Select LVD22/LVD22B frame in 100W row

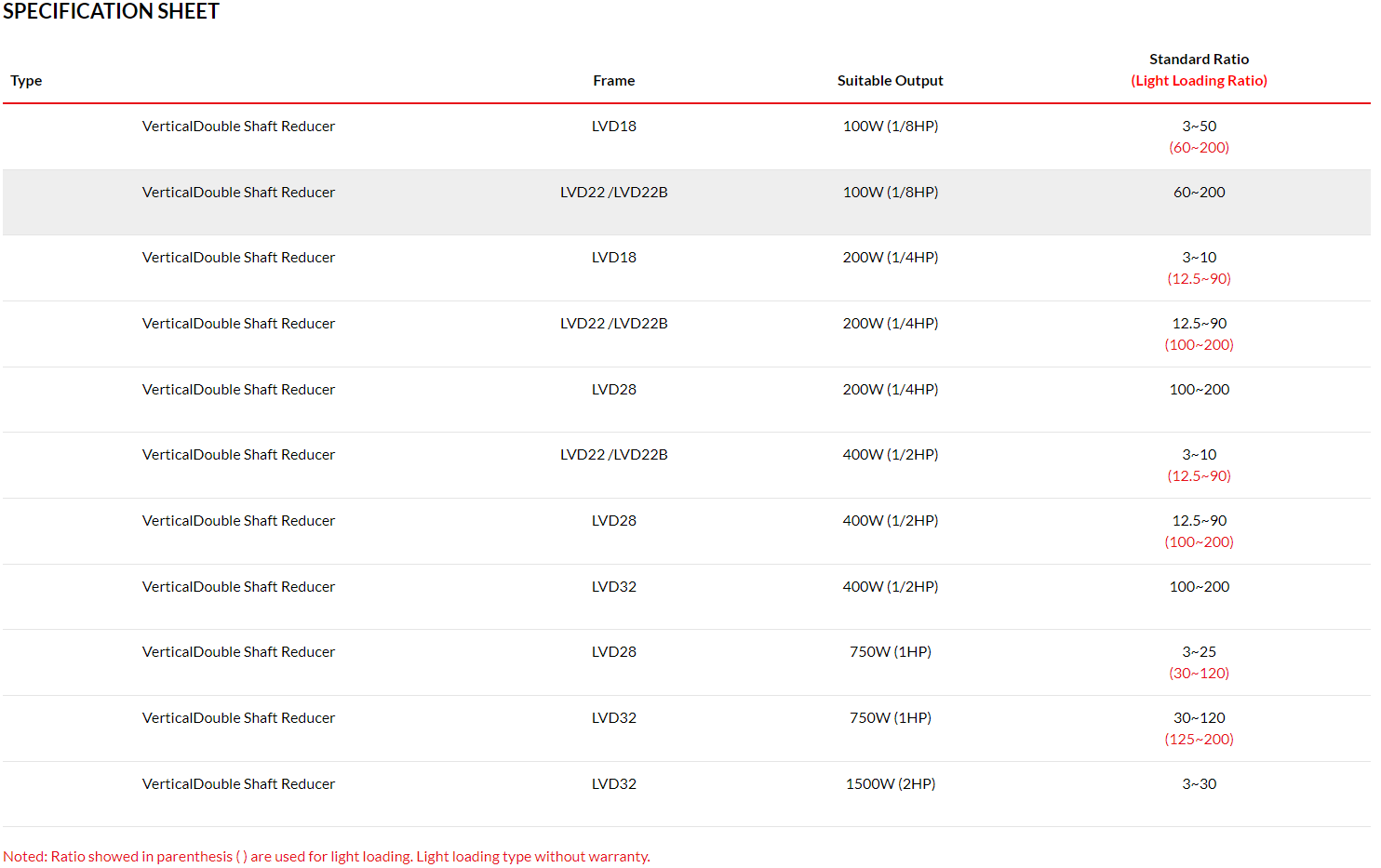click(x=614, y=193)
